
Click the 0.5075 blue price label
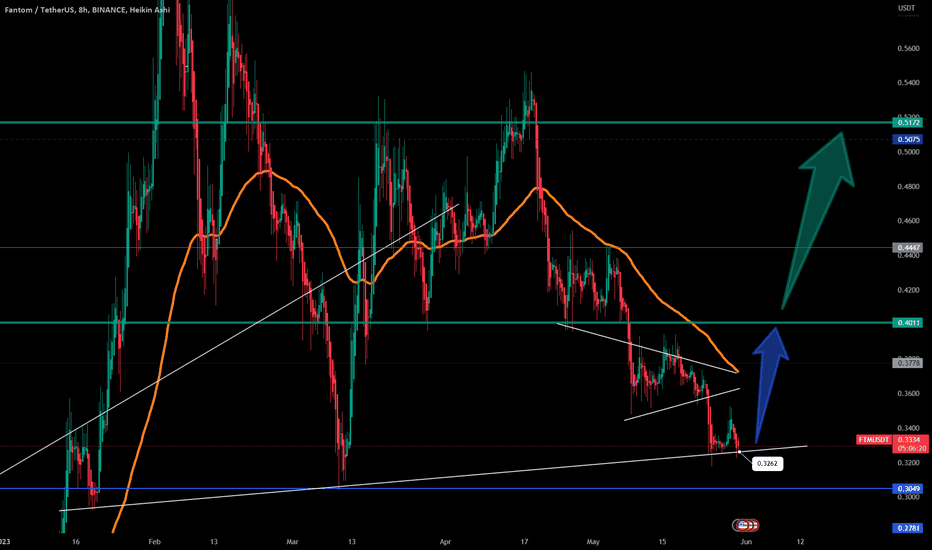coord(907,139)
